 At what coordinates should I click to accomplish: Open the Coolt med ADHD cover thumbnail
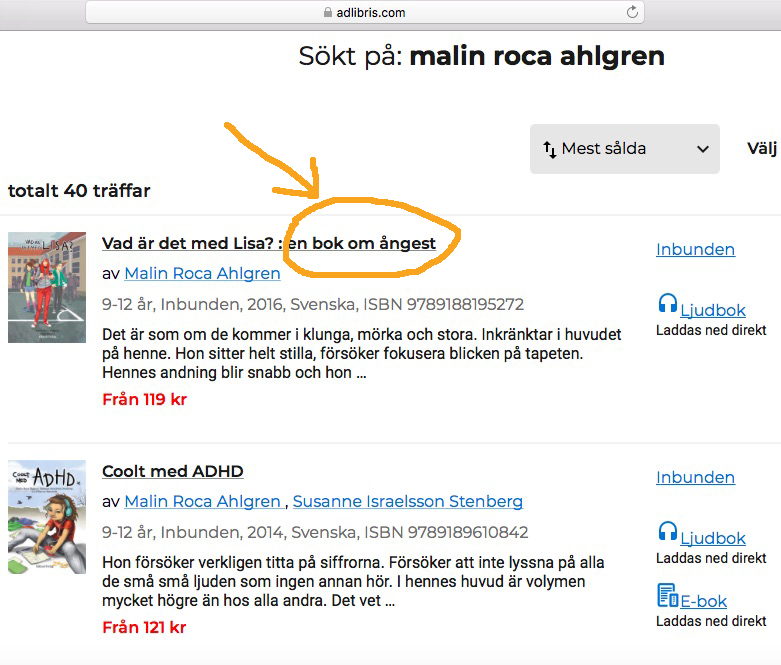click(x=47, y=517)
